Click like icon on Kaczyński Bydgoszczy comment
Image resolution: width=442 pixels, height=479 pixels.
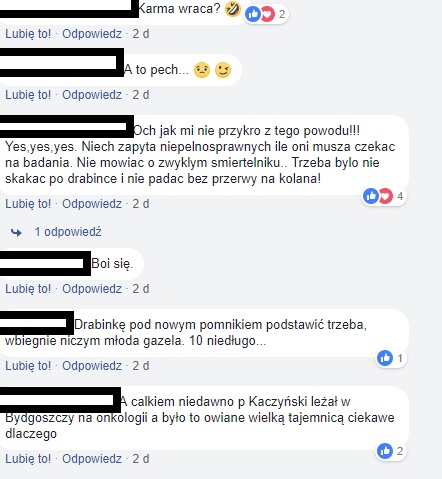(385, 451)
